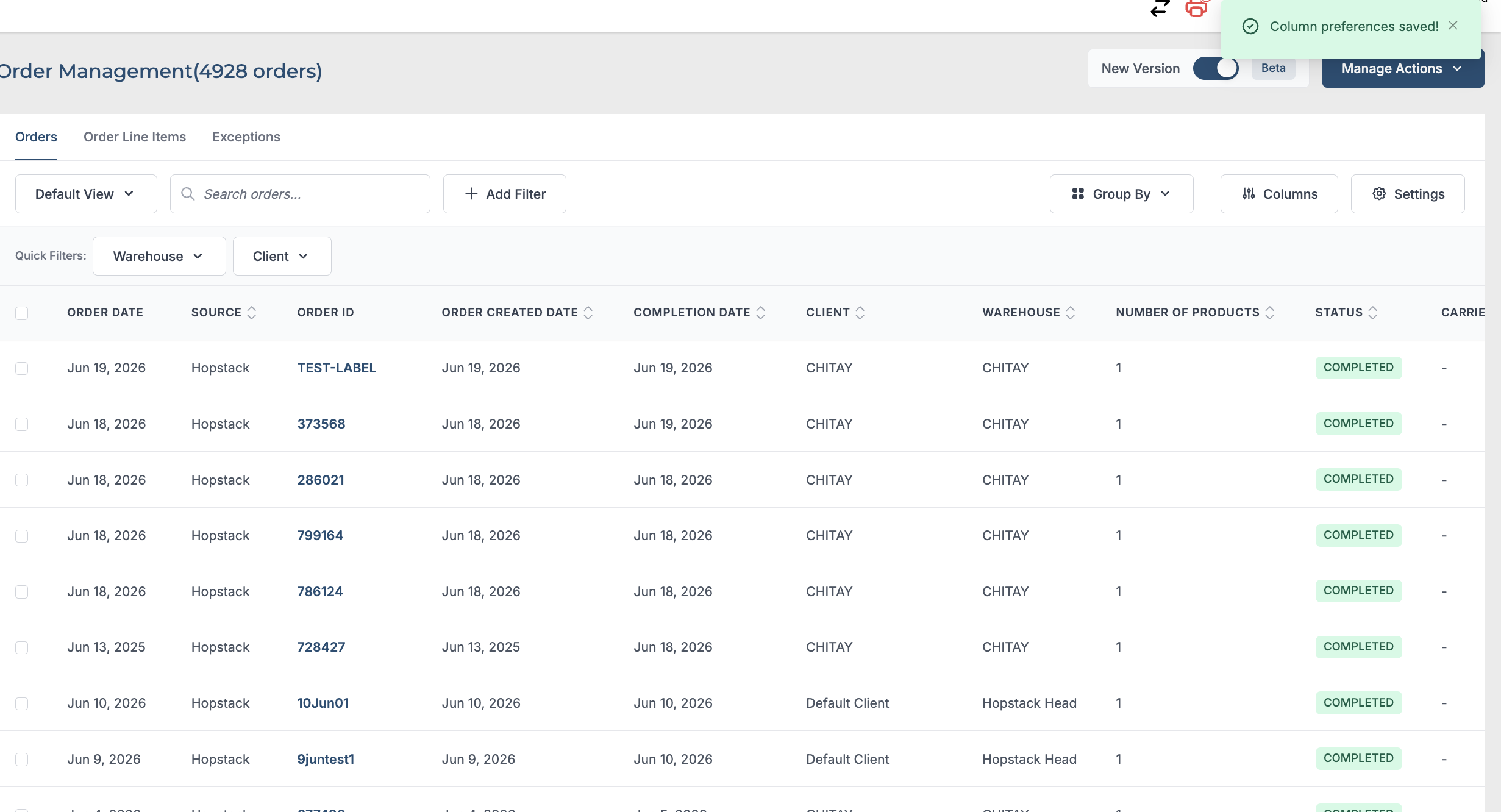Click the Order ID column header
This screenshot has width=1501, height=812.
[326, 313]
